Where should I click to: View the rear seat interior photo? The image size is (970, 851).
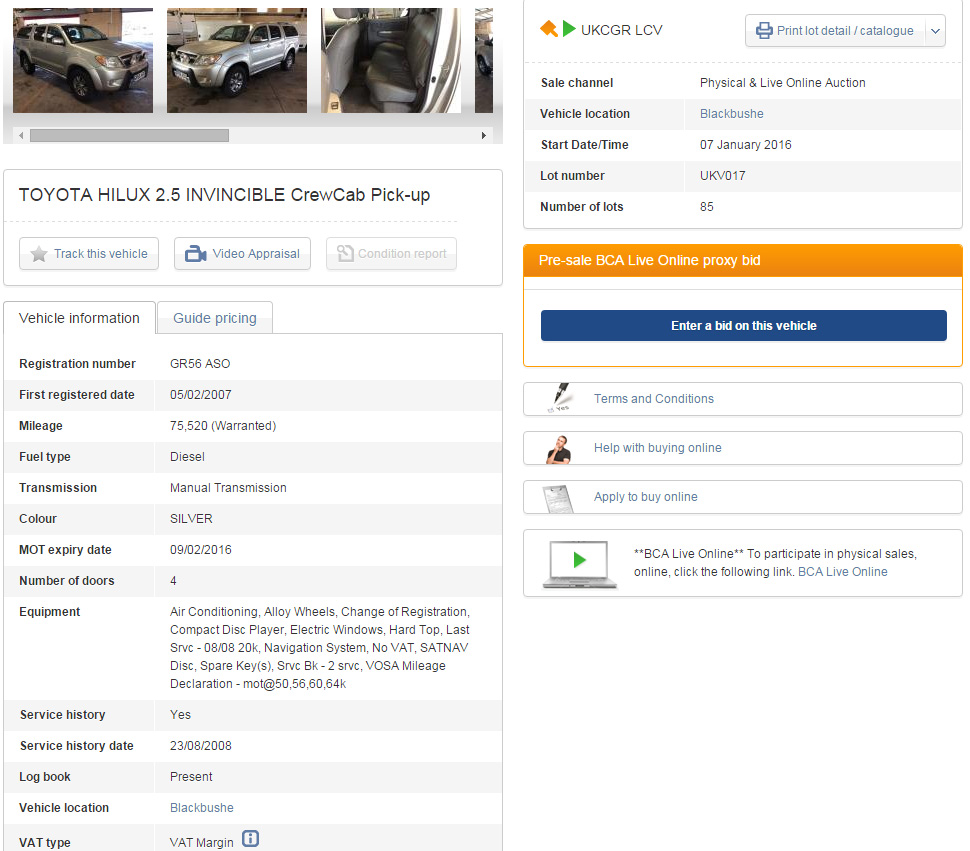(x=391, y=60)
